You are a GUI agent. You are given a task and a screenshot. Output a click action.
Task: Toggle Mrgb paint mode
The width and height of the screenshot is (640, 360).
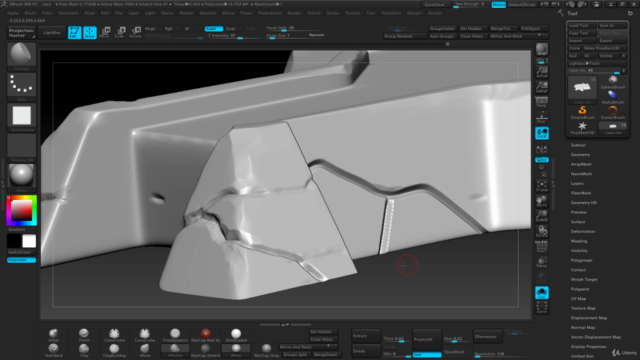coord(150,29)
